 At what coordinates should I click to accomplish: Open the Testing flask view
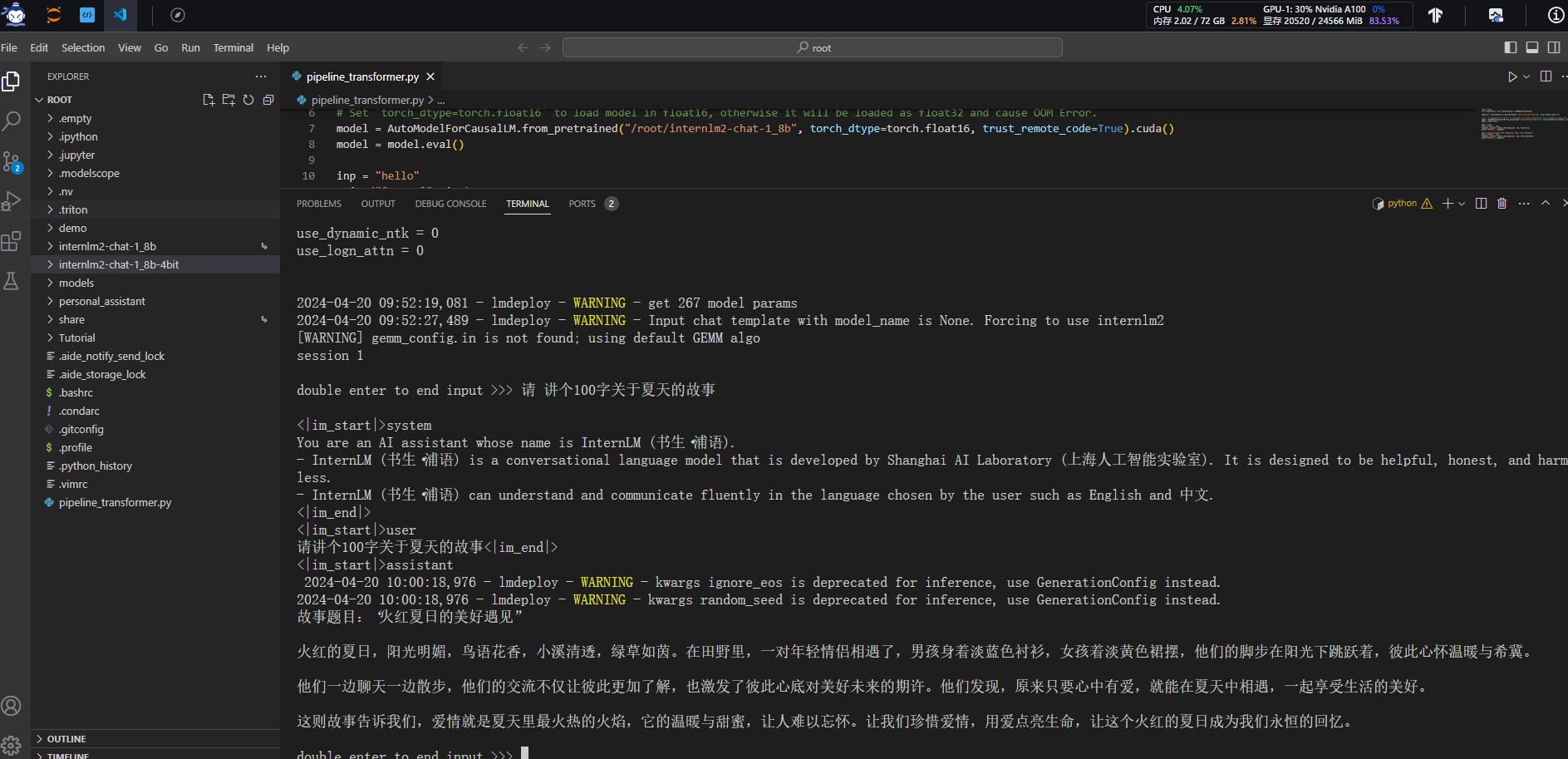[12, 281]
